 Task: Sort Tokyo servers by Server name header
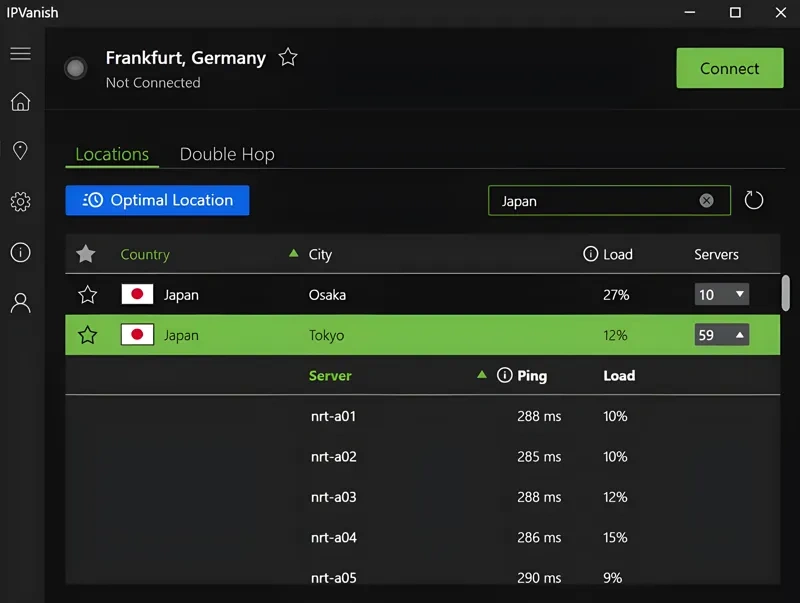coord(330,376)
